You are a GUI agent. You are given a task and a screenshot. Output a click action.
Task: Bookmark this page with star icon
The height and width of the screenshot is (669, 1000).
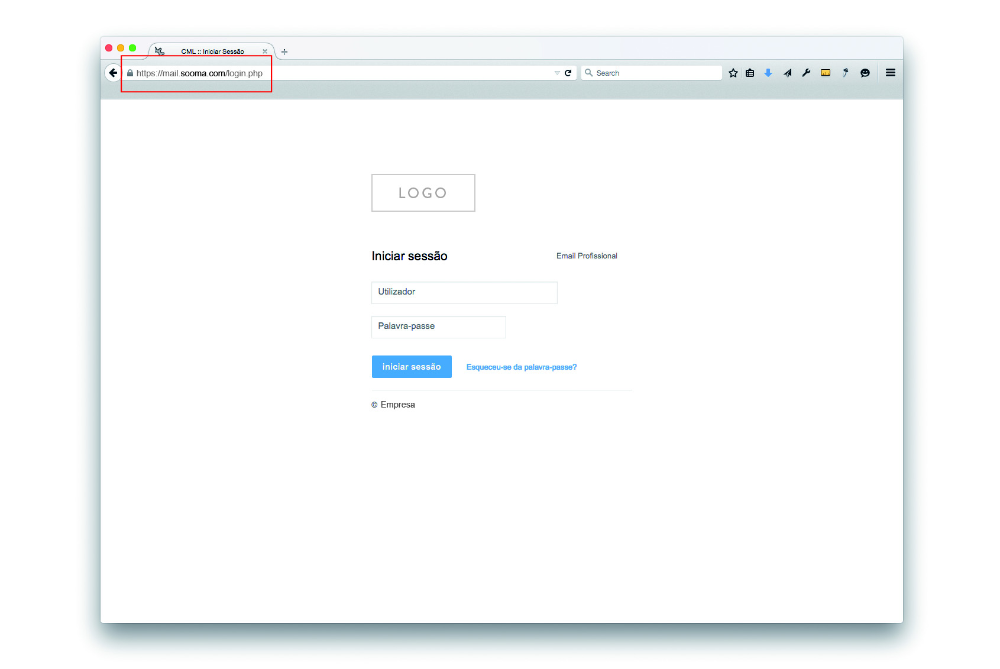click(x=733, y=73)
